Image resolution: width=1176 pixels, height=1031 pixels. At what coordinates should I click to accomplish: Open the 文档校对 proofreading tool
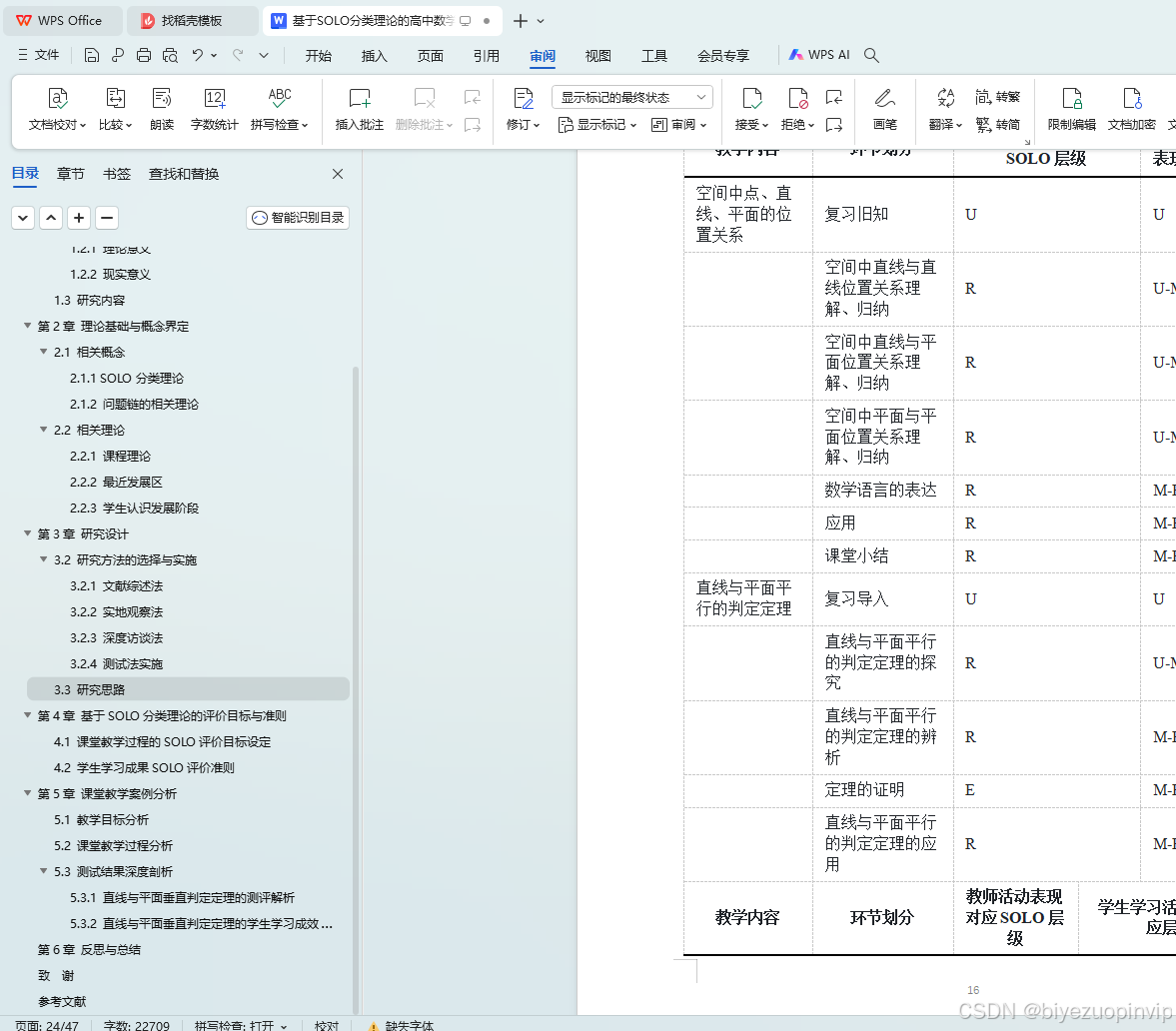[x=57, y=110]
